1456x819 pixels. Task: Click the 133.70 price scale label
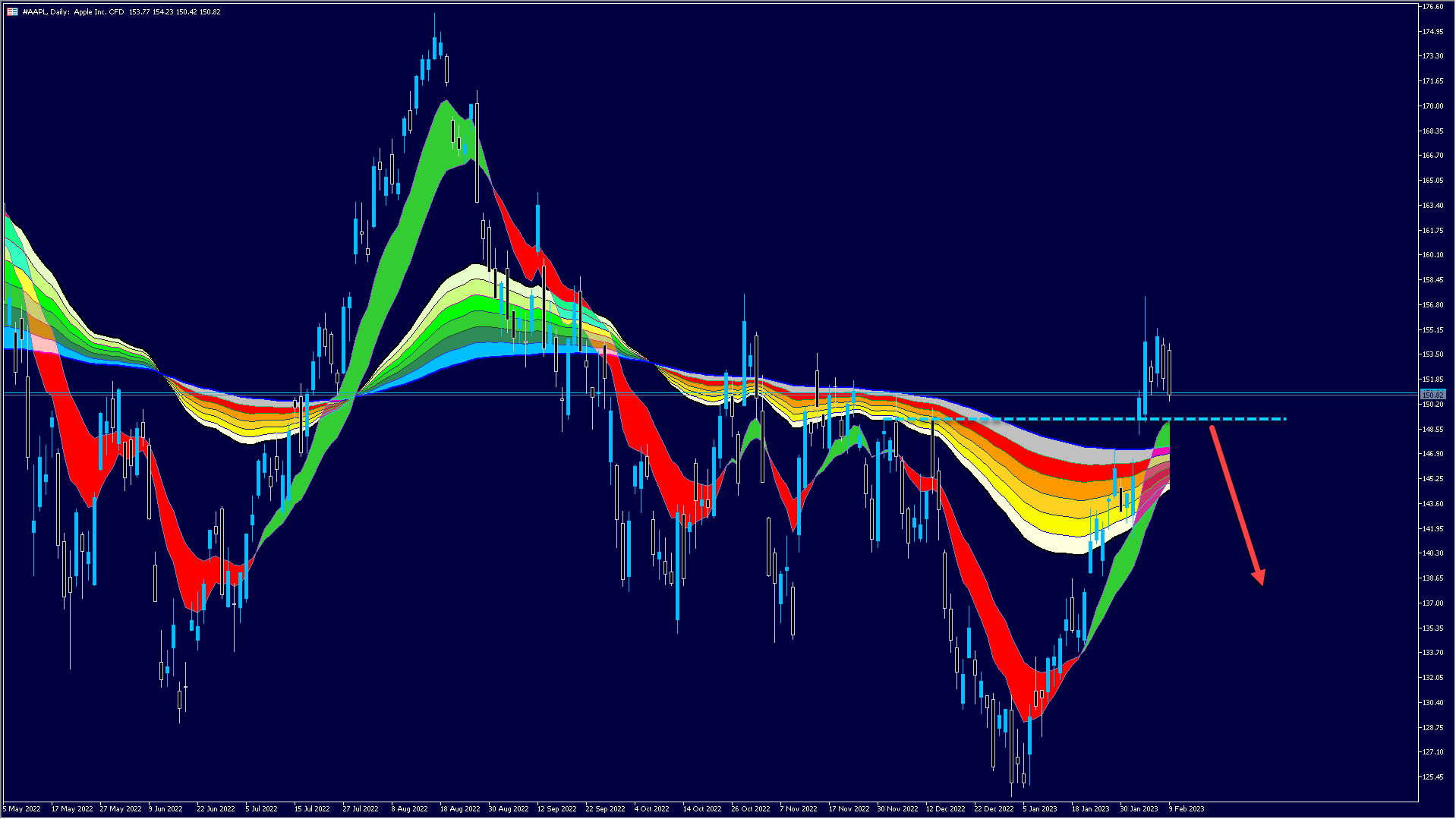tap(1433, 653)
